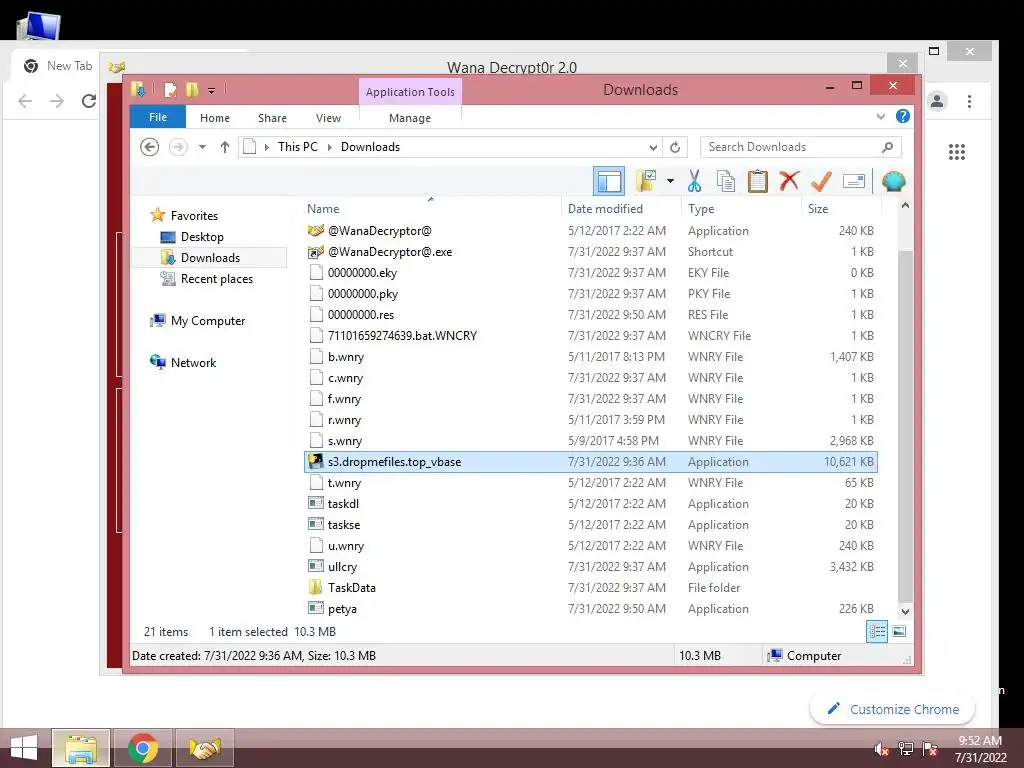1024x768 pixels.
Task: Click Customize Chrome button
Action: (x=892, y=709)
